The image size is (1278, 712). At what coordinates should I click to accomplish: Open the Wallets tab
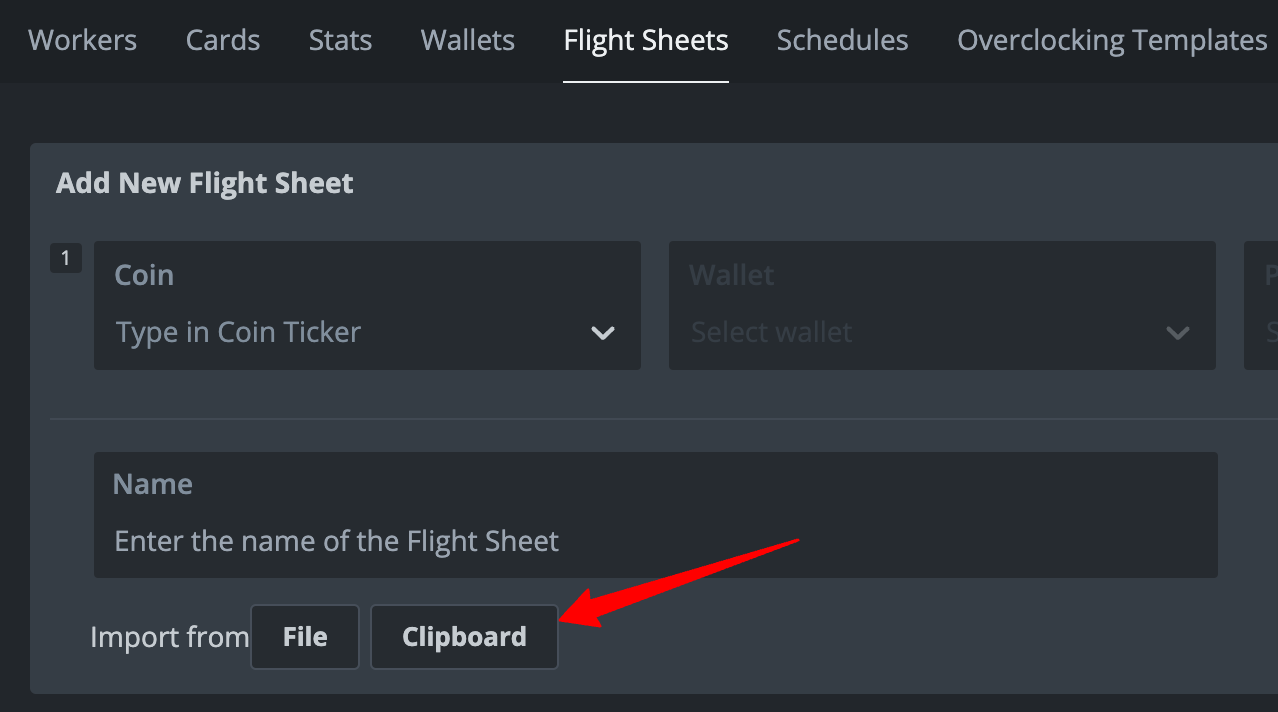468,40
